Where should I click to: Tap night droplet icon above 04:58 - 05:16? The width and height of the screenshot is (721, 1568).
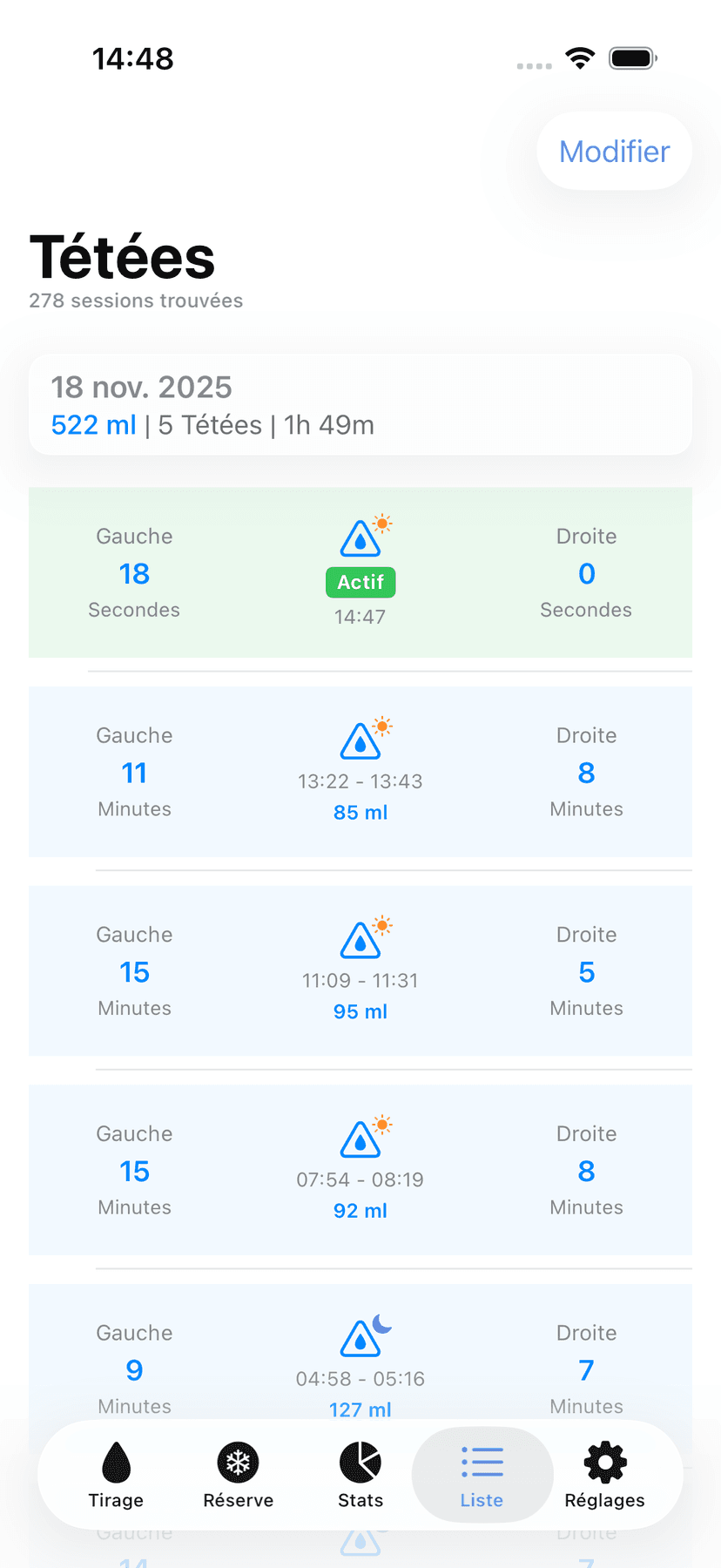(360, 1339)
